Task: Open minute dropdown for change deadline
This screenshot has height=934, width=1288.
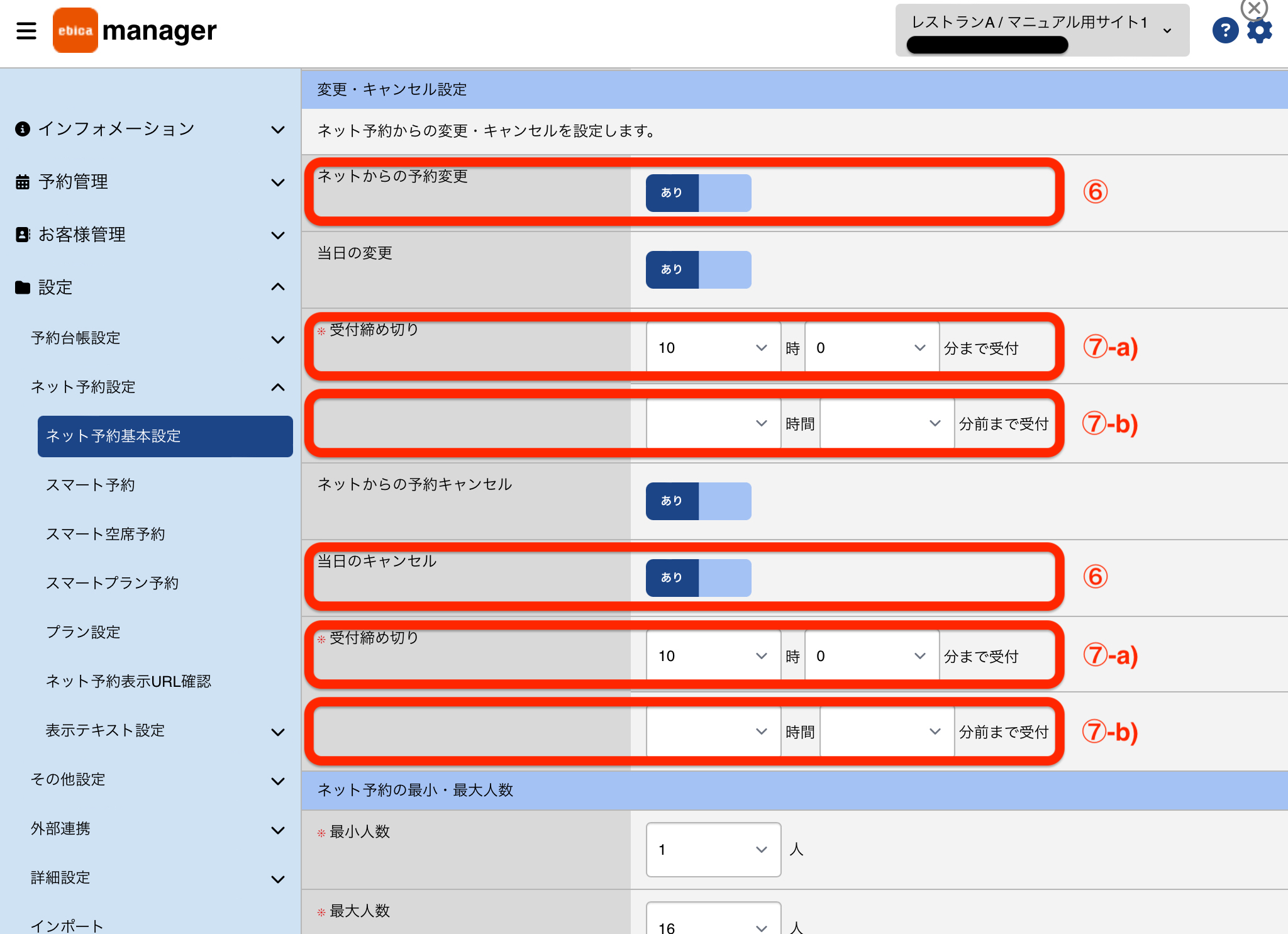Action: point(872,348)
